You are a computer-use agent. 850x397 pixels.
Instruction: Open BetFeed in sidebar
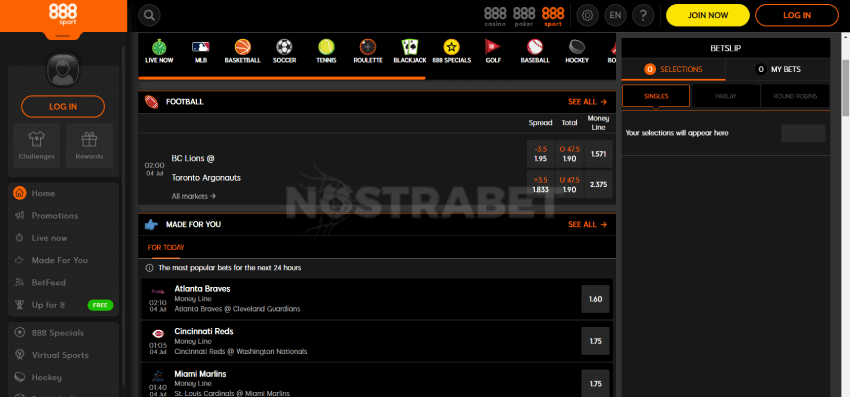click(63, 282)
